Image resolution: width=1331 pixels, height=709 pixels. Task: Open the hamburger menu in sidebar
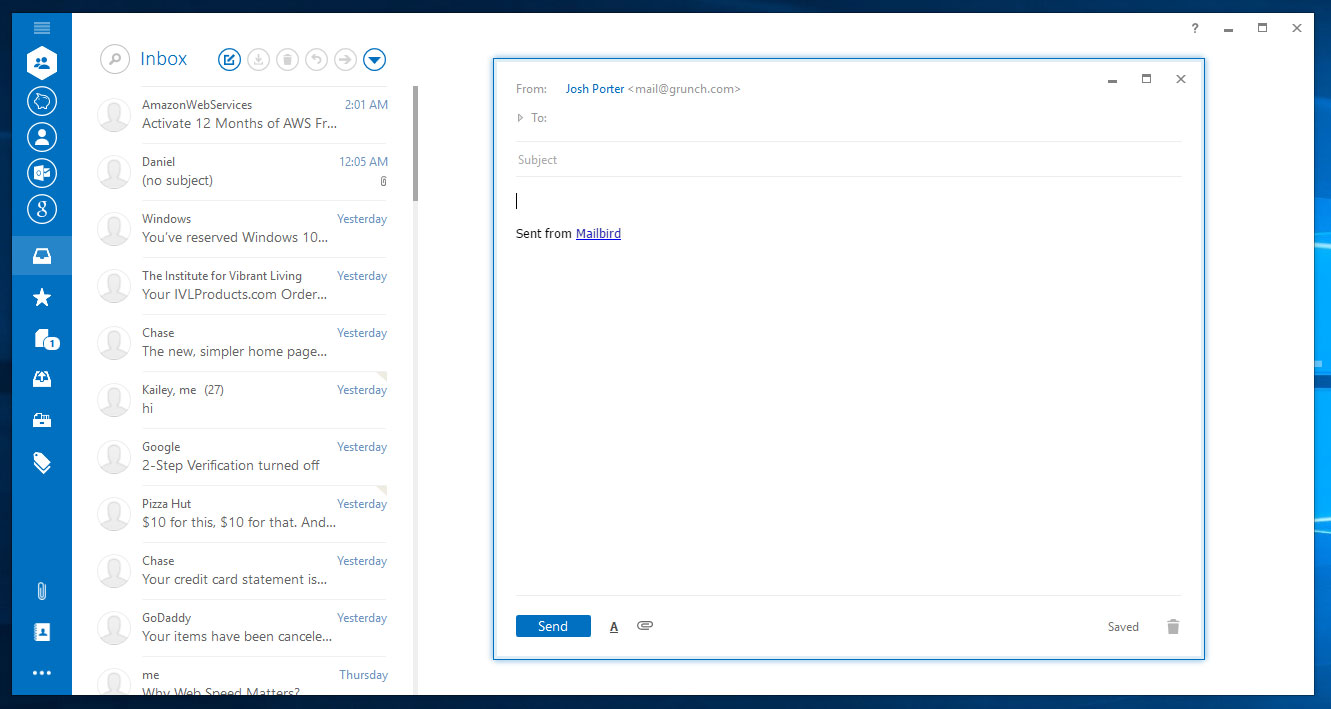[x=42, y=28]
